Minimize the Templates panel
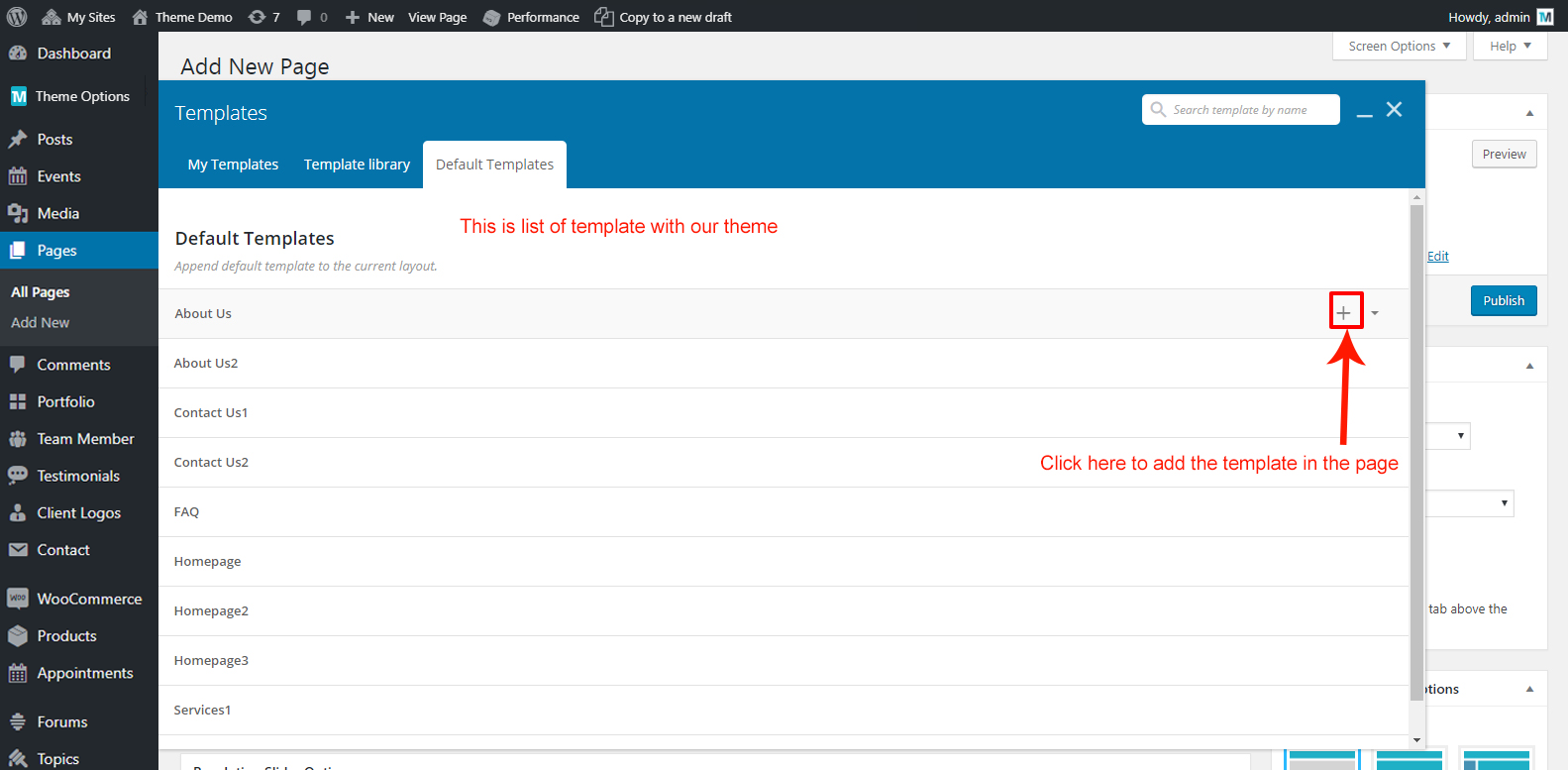The width and height of the screenshot is (1568, 770). pos(1364,112)
